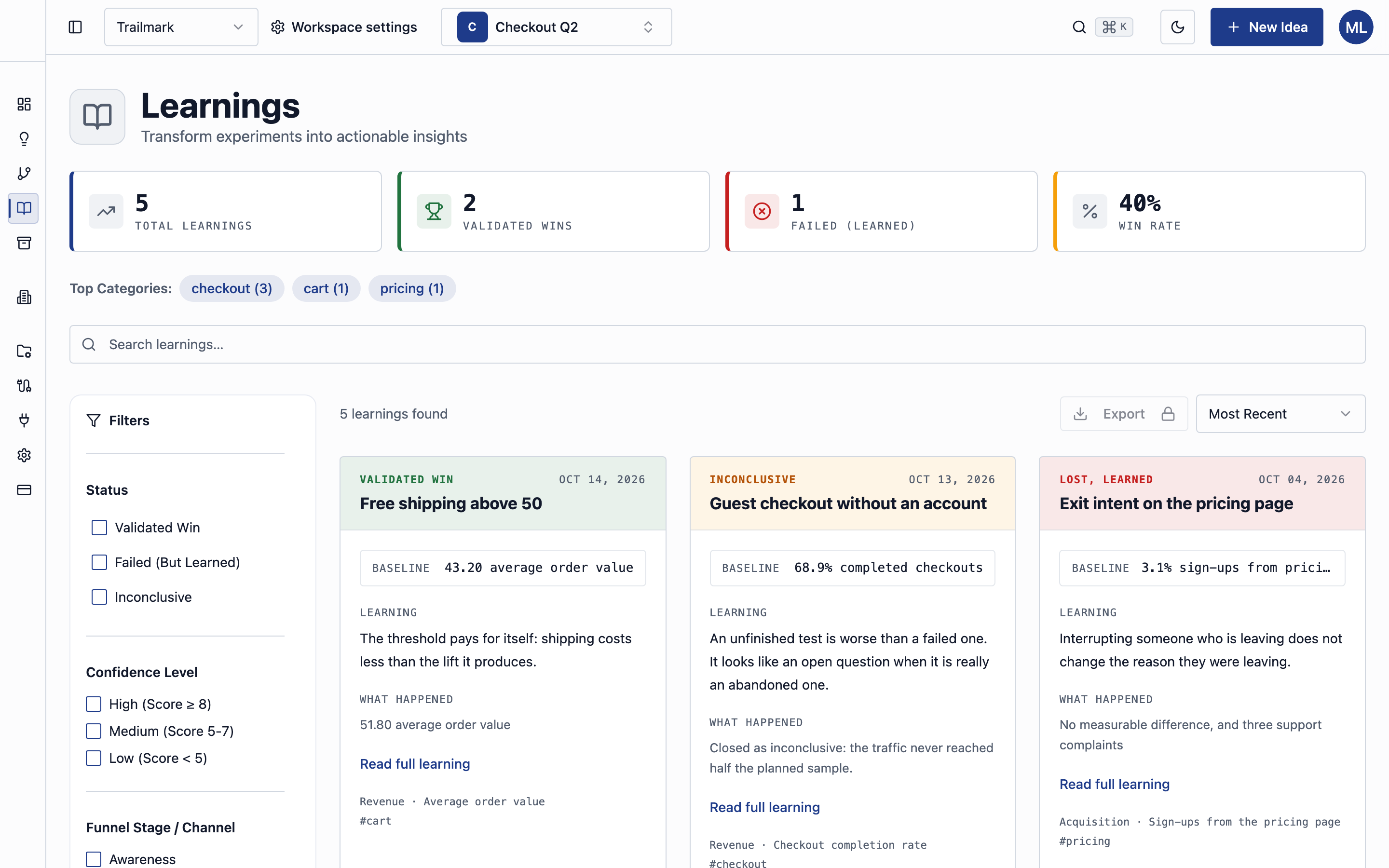Image resolution: width=1389 pixels, height=868 pixels.
Task: Open the building organization sidebar icon
Action: point(24,297)
